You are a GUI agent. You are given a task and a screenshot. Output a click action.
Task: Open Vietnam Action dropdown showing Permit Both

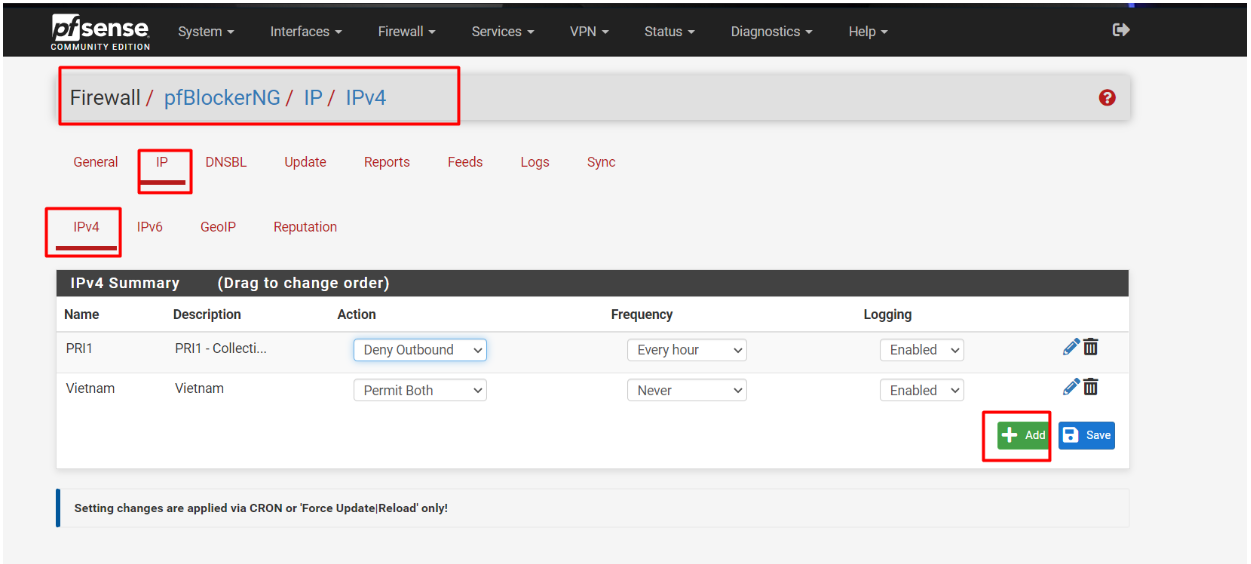point(420,390)
